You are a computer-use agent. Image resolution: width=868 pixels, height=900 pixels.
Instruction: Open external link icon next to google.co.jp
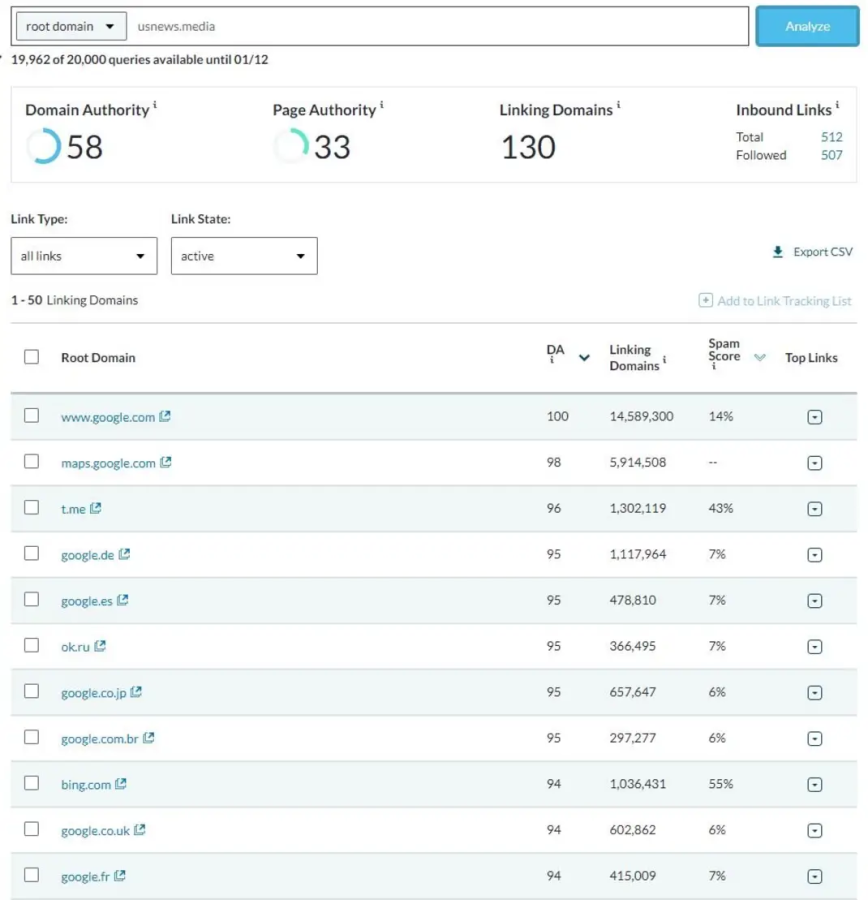tap(135, 692)
